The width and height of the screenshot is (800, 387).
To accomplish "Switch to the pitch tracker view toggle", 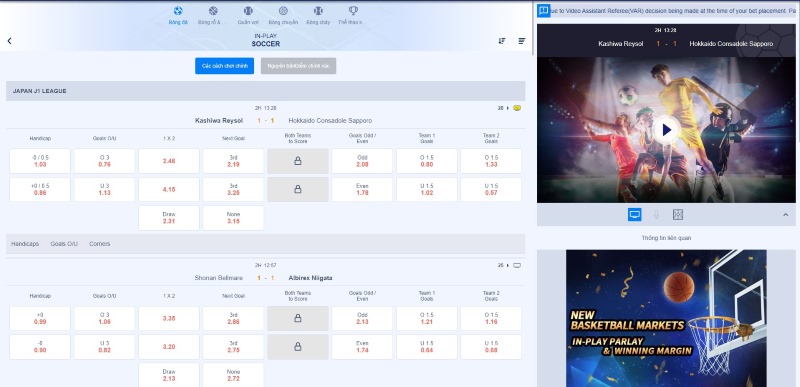I will point(678,215).
